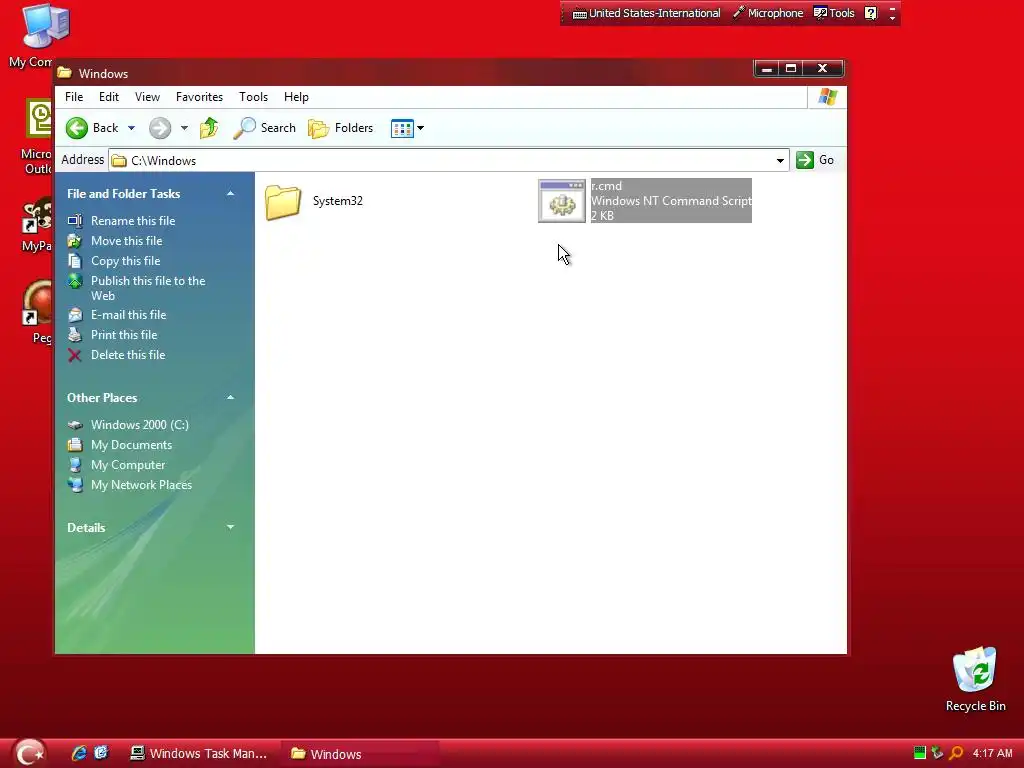Click Publish this file to the Web
This screenshot has height=768, width=1024.
click(148, 288)
